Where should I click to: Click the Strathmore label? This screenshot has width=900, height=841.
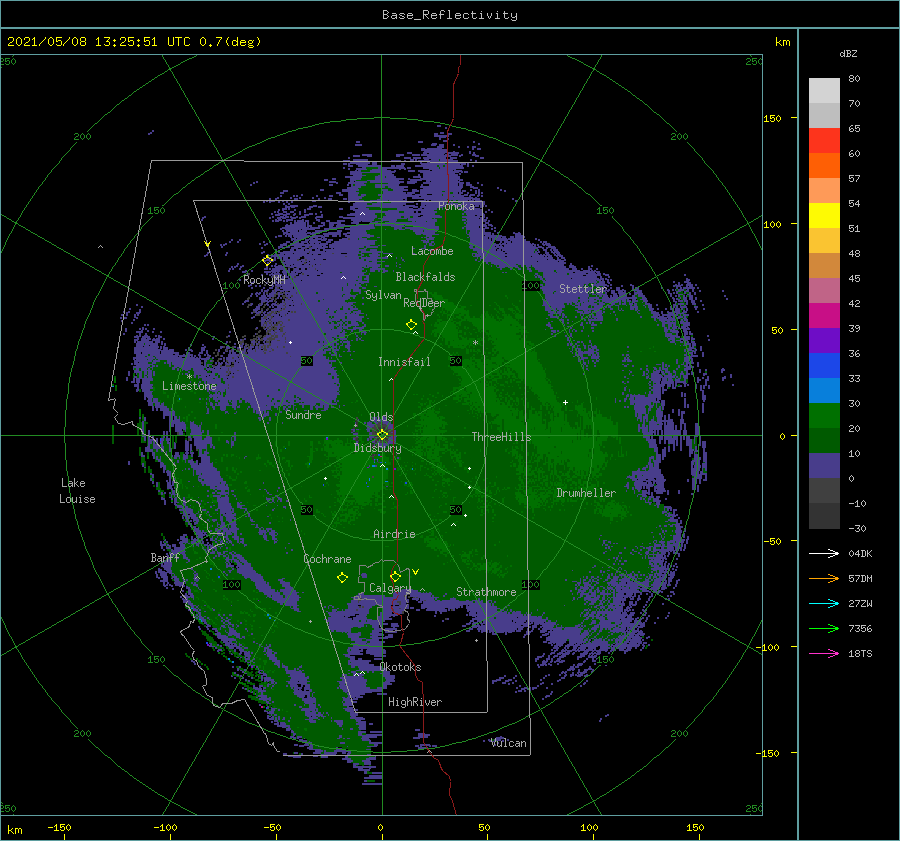click(486, 592)
